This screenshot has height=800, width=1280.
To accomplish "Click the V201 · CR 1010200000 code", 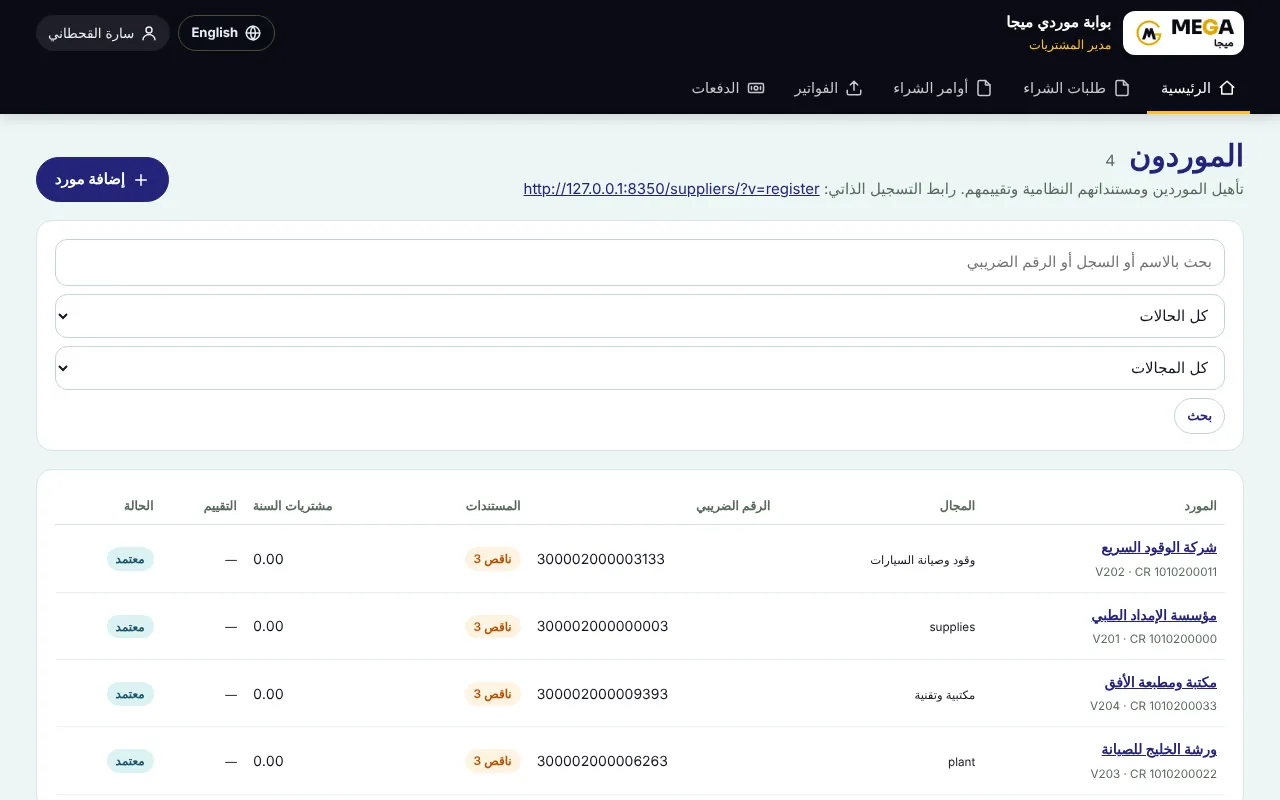I will pos(1154,639).
